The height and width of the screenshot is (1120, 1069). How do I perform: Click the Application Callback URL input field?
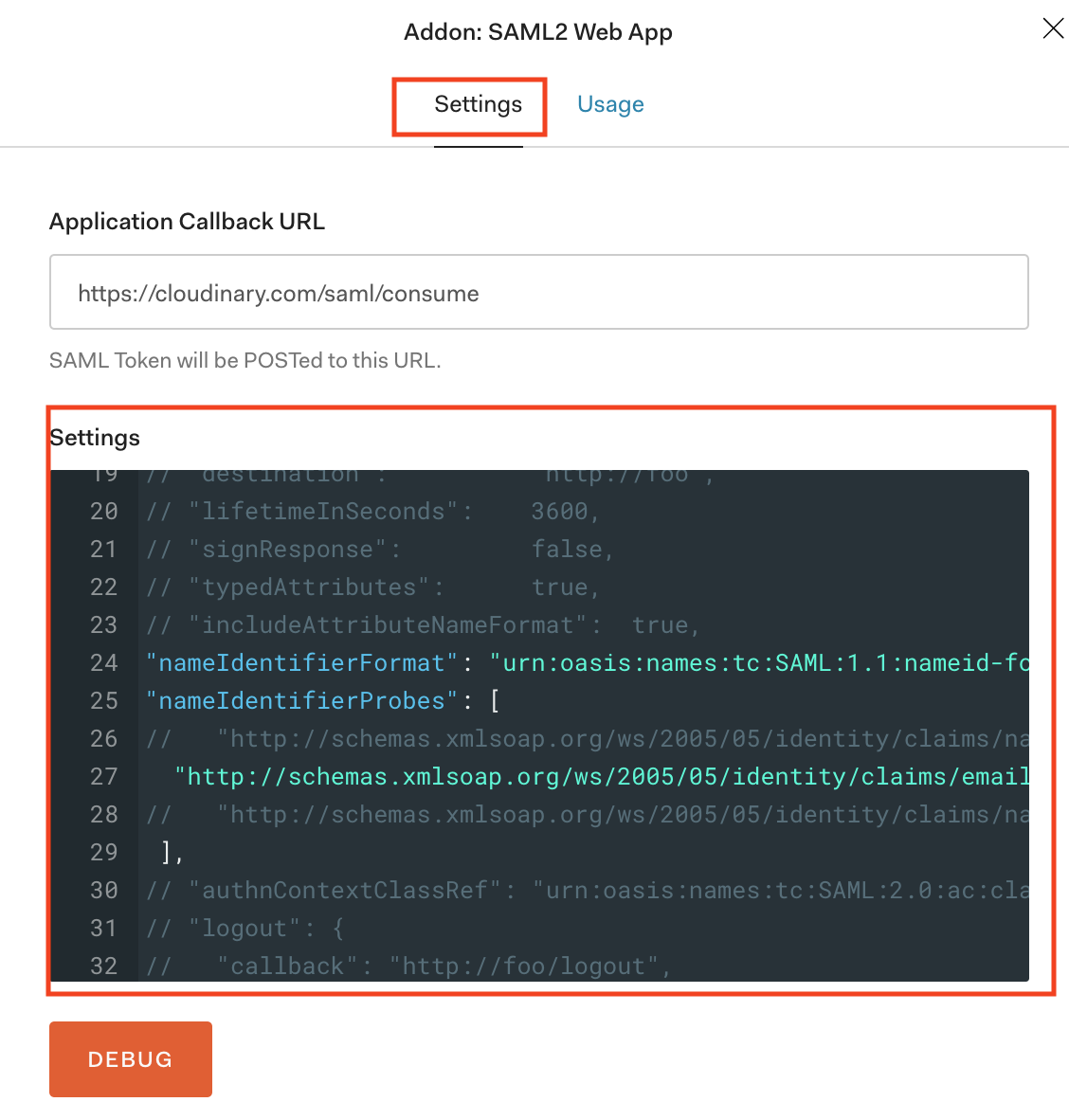[539, 292]
